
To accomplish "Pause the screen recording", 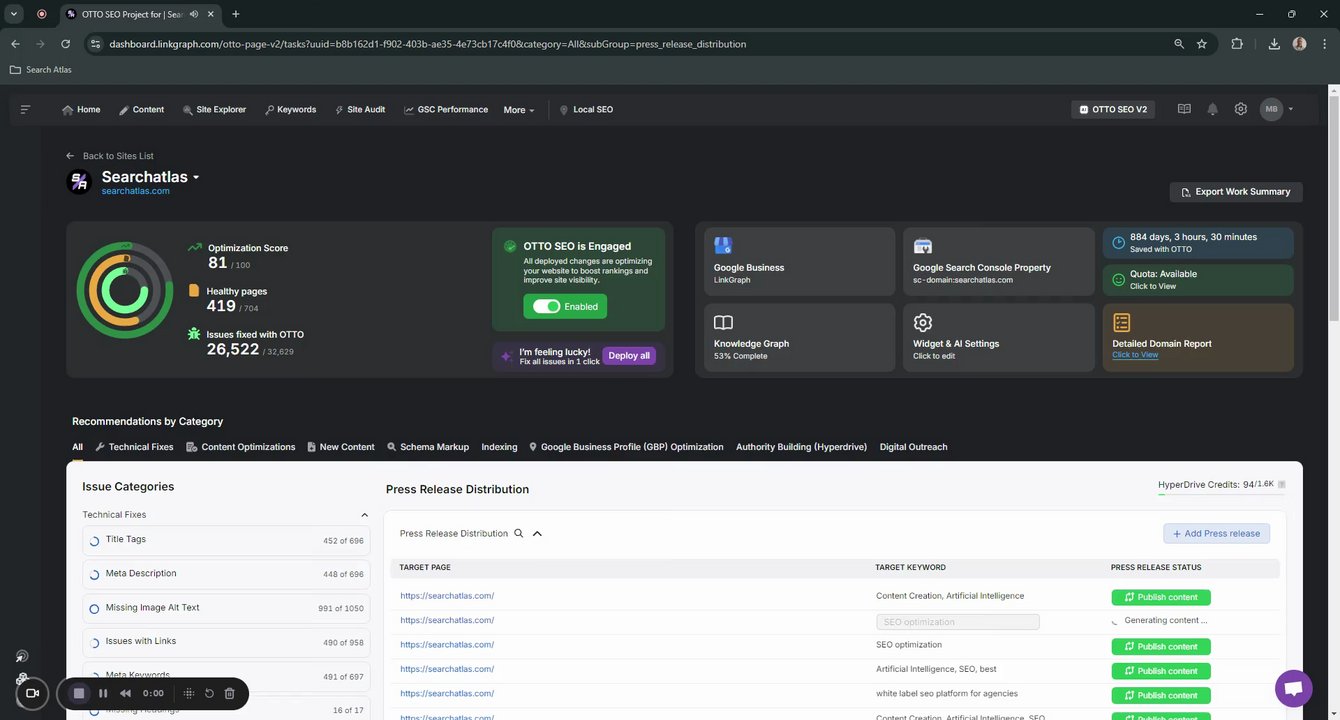I will (103, 693).
